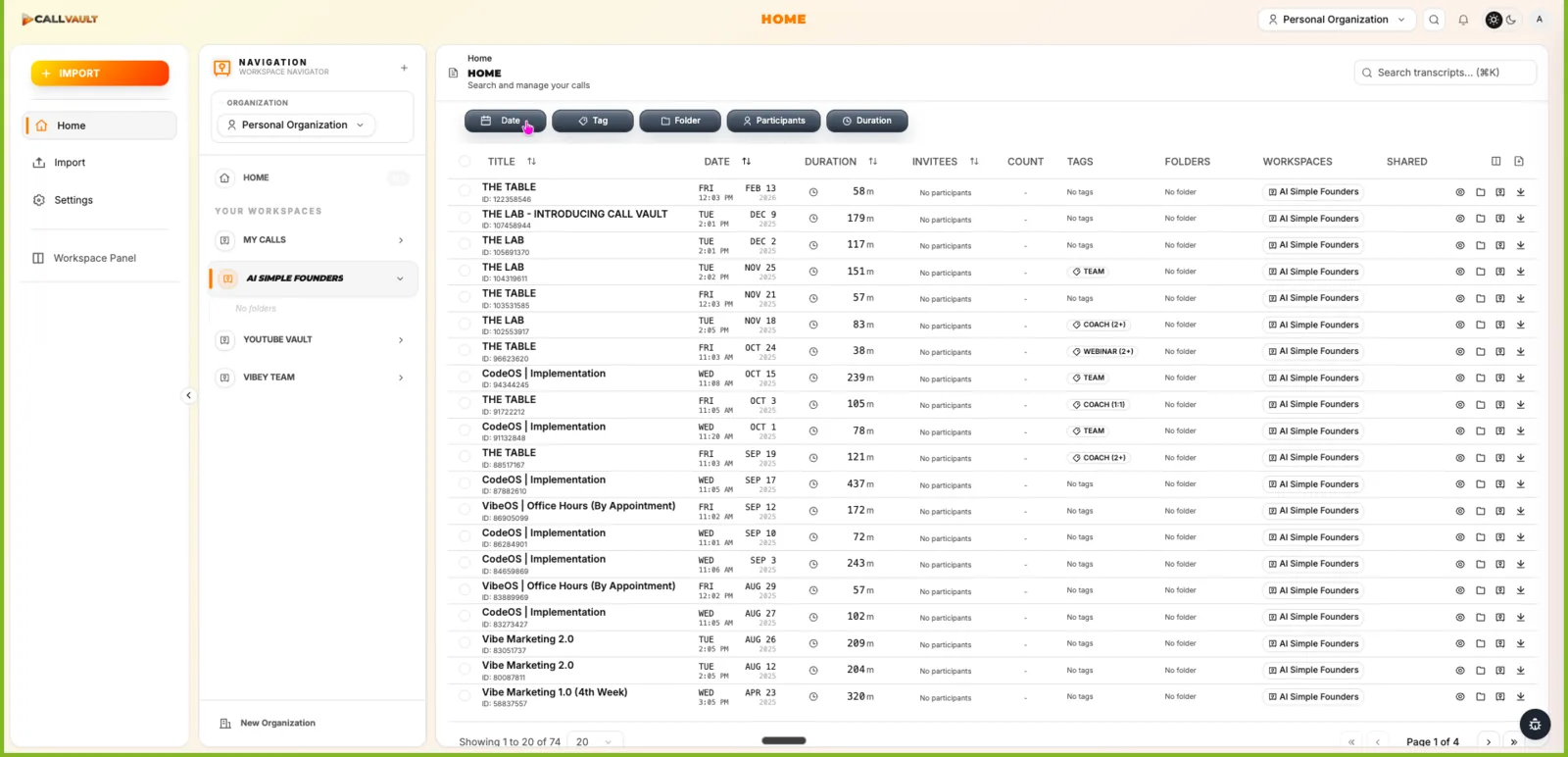Tick the select-all checkbox in table header

pos(465,162)
